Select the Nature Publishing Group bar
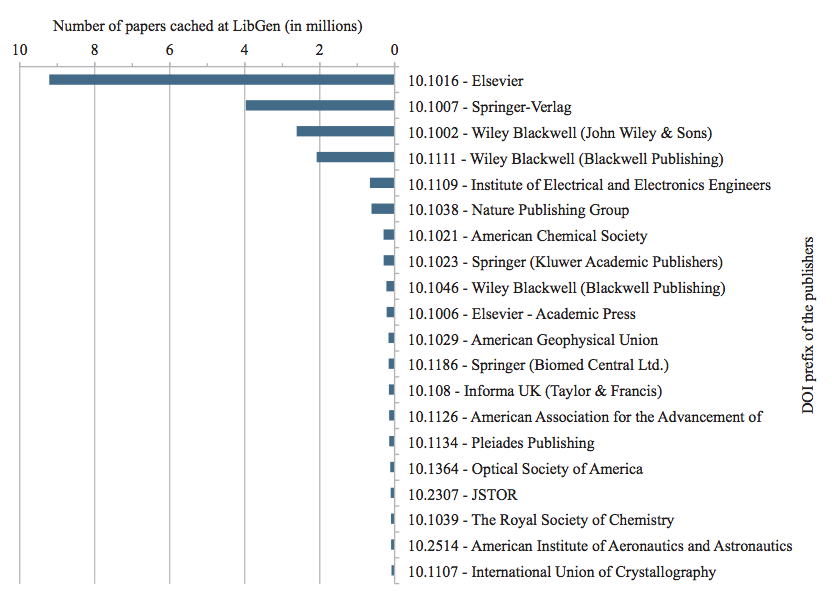Image resolution: width=832 pixels, height=598 pixels. [383, 209]
